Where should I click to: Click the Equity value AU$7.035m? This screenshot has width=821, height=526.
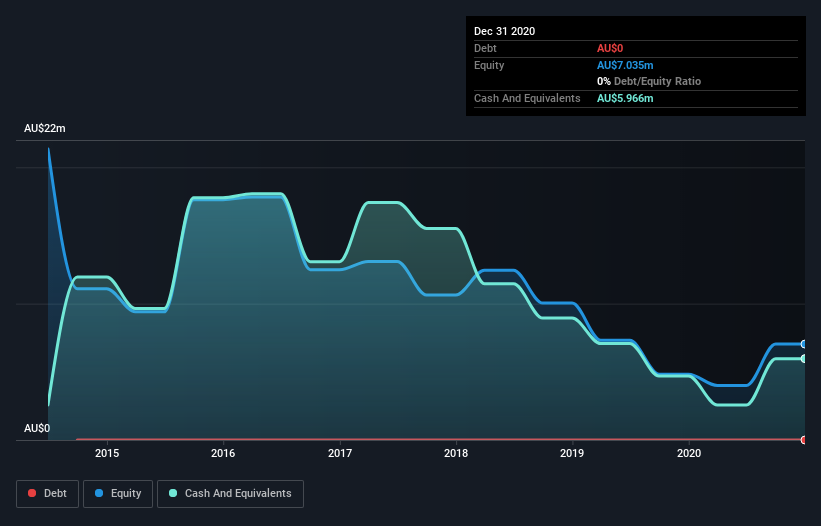pos(625,65)
